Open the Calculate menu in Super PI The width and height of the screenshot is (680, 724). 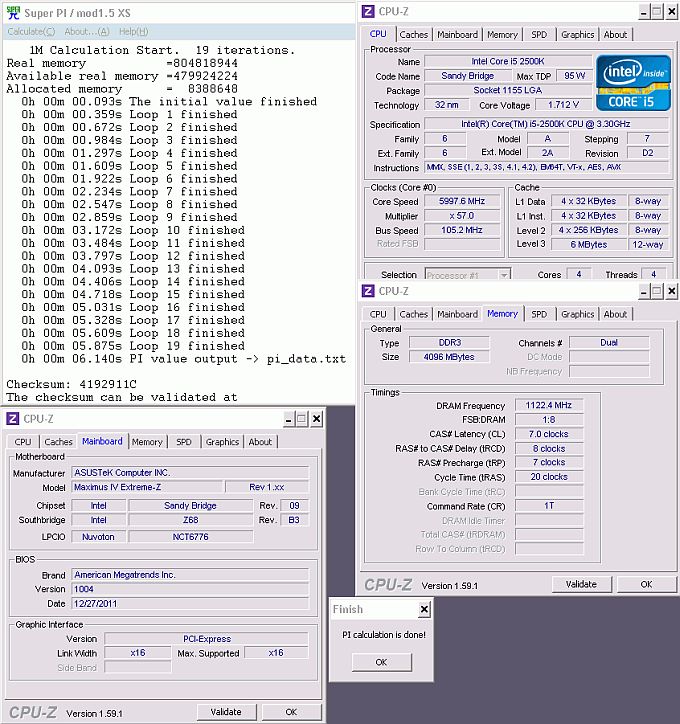(x=31, y=31)
